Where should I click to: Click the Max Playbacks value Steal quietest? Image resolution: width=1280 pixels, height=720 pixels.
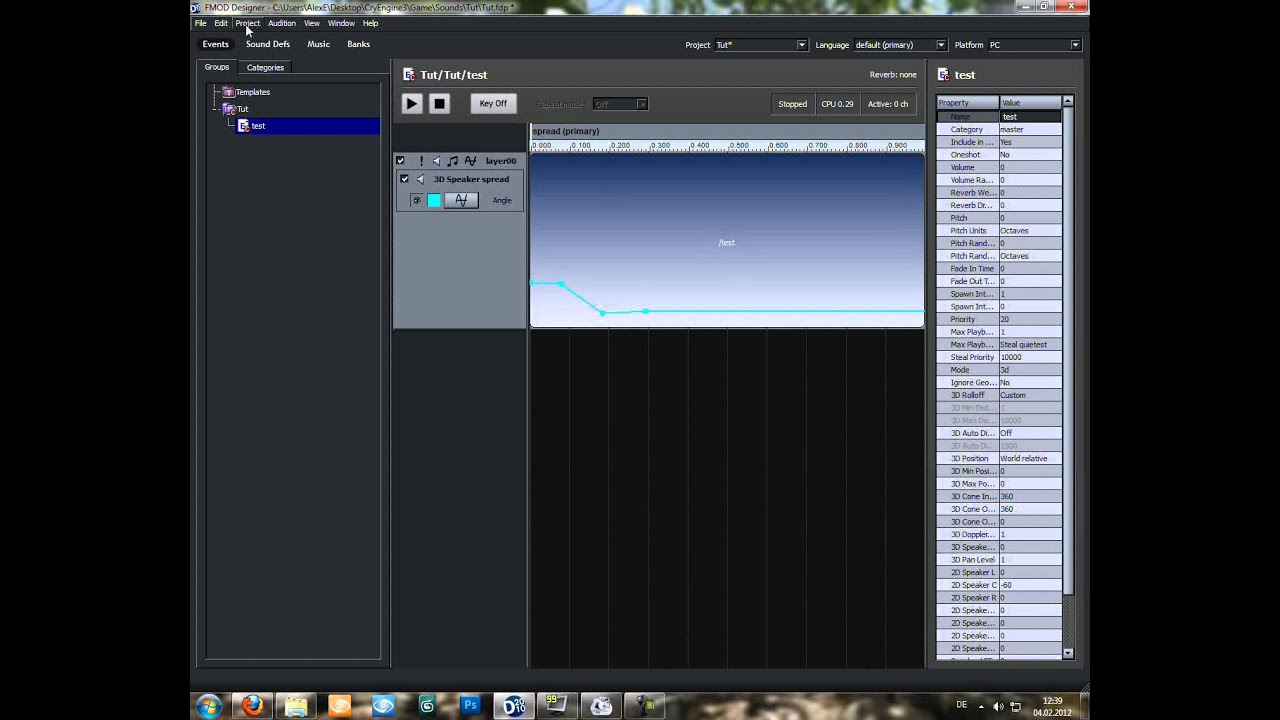pos(1030,344)
